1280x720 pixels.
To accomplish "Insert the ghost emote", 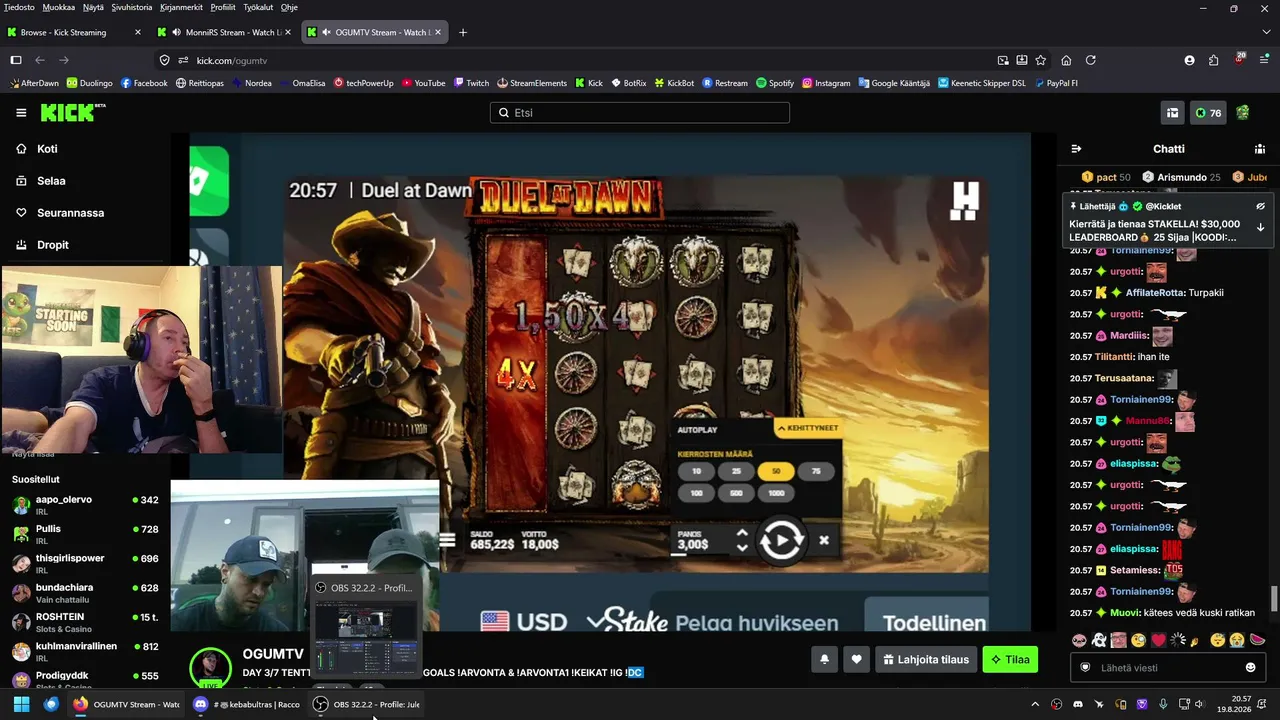I will (1099, 640).
